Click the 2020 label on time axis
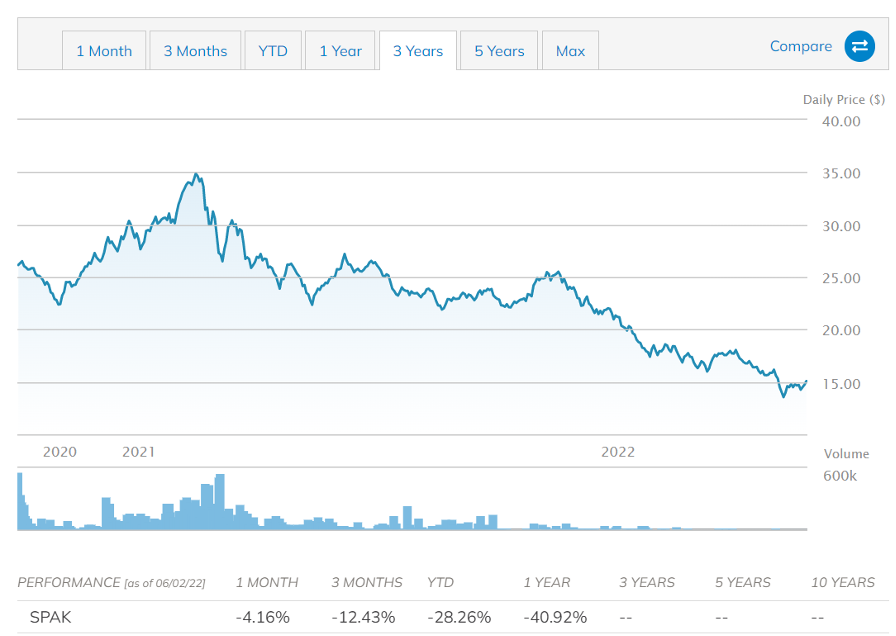Viewport: 896px width, 636px height. [60, 452]
